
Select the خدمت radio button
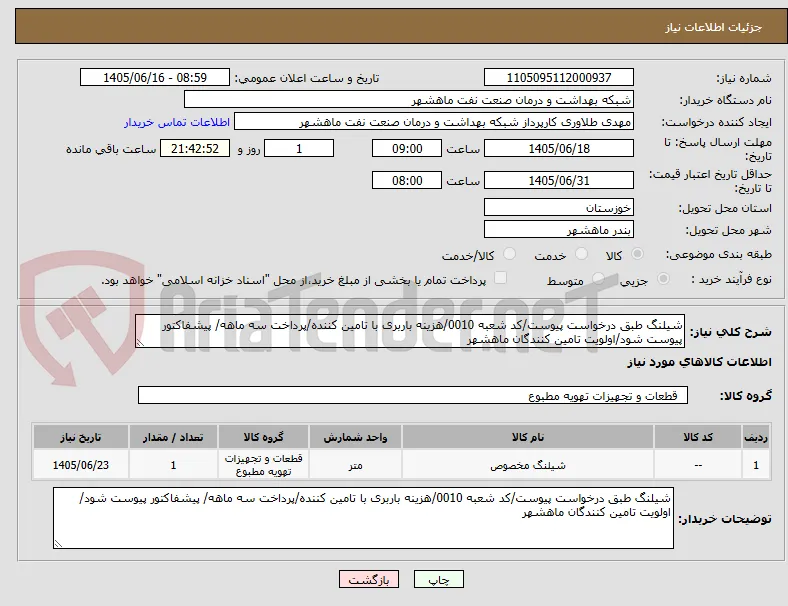coord(581,254)
